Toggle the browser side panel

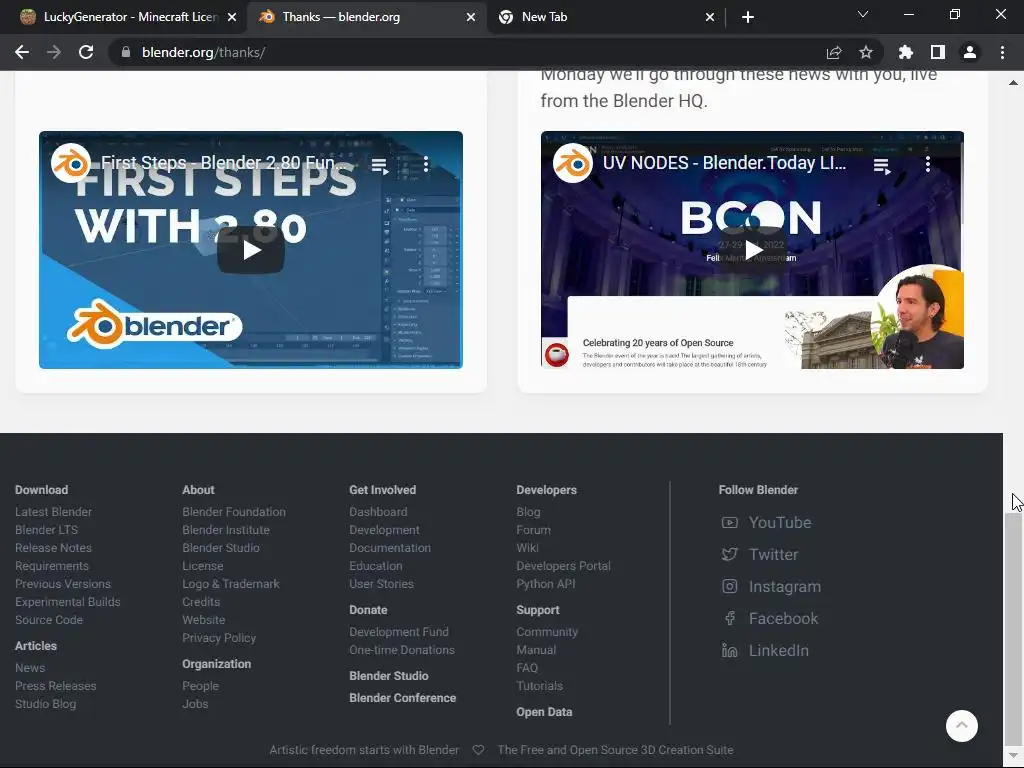pos(938,52)
